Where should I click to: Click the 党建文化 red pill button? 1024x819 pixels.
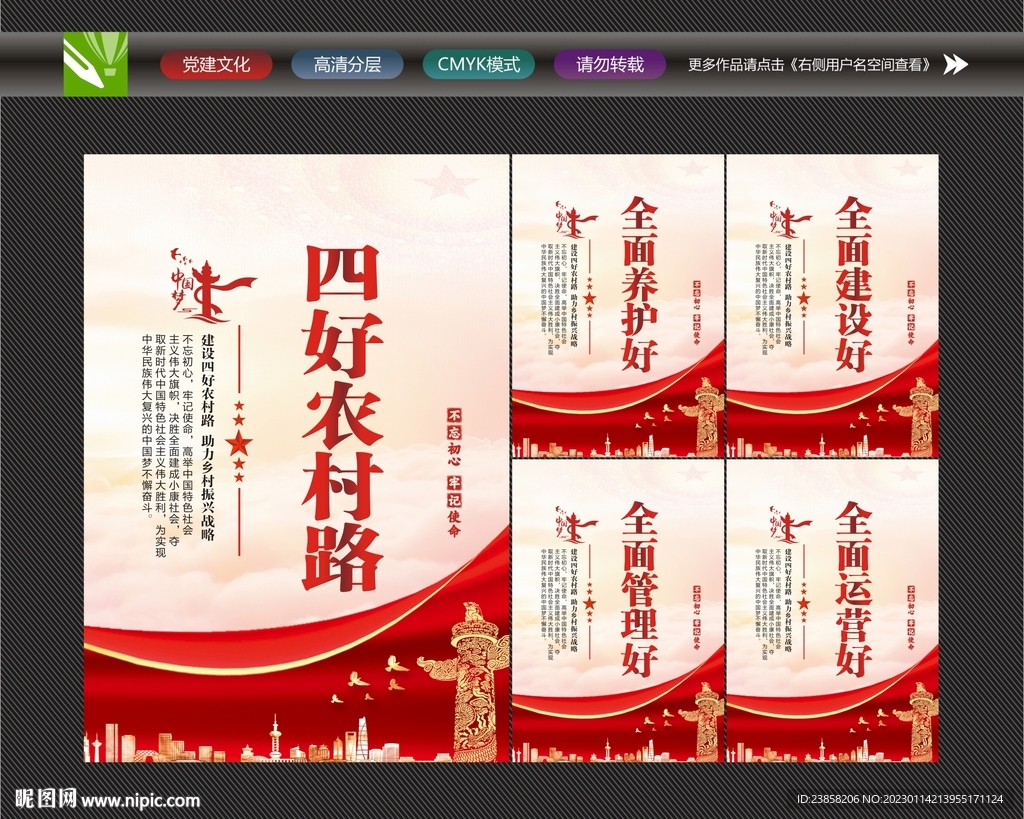click(216, 65)
